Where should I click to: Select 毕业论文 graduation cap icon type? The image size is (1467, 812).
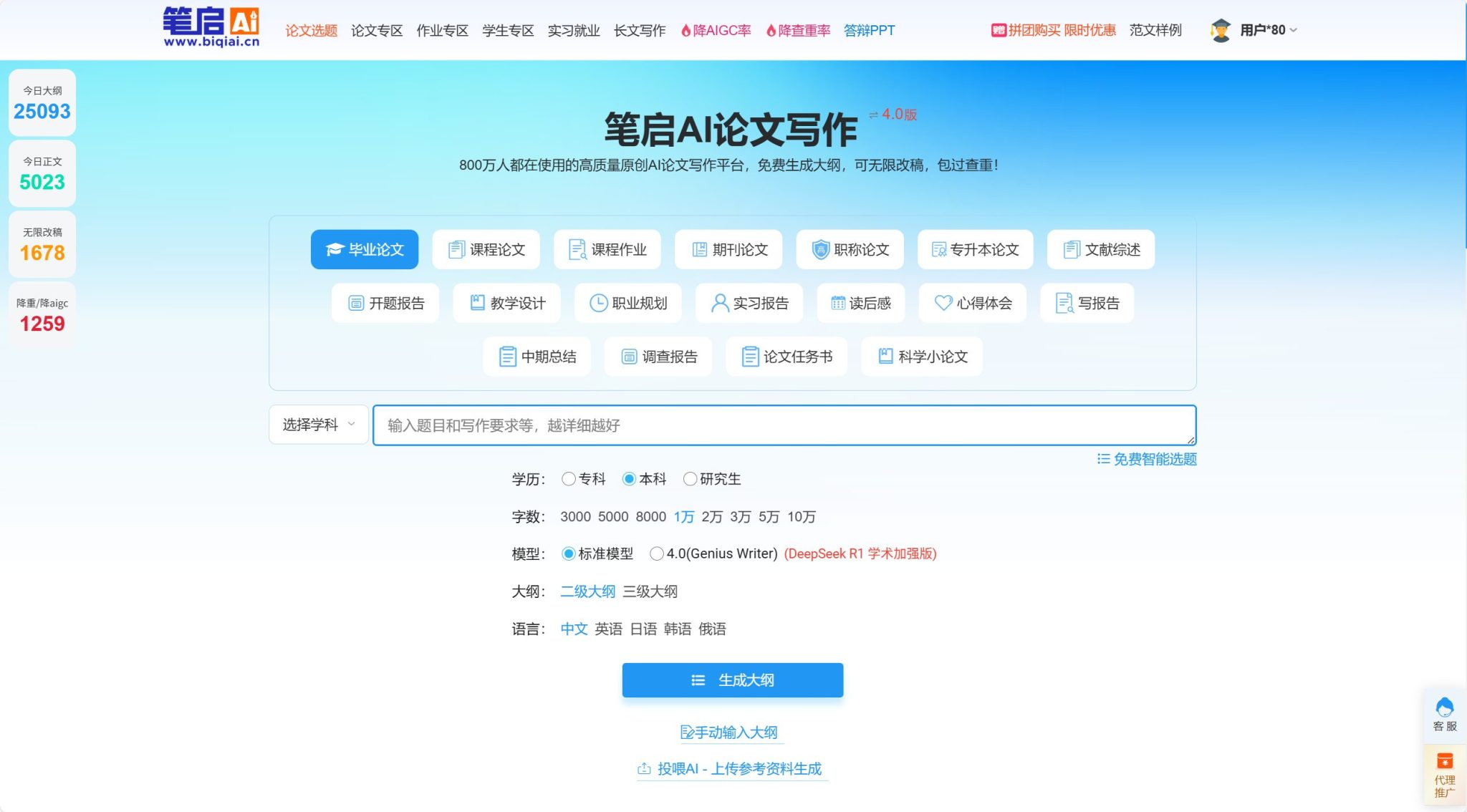(x=364, y=249)
